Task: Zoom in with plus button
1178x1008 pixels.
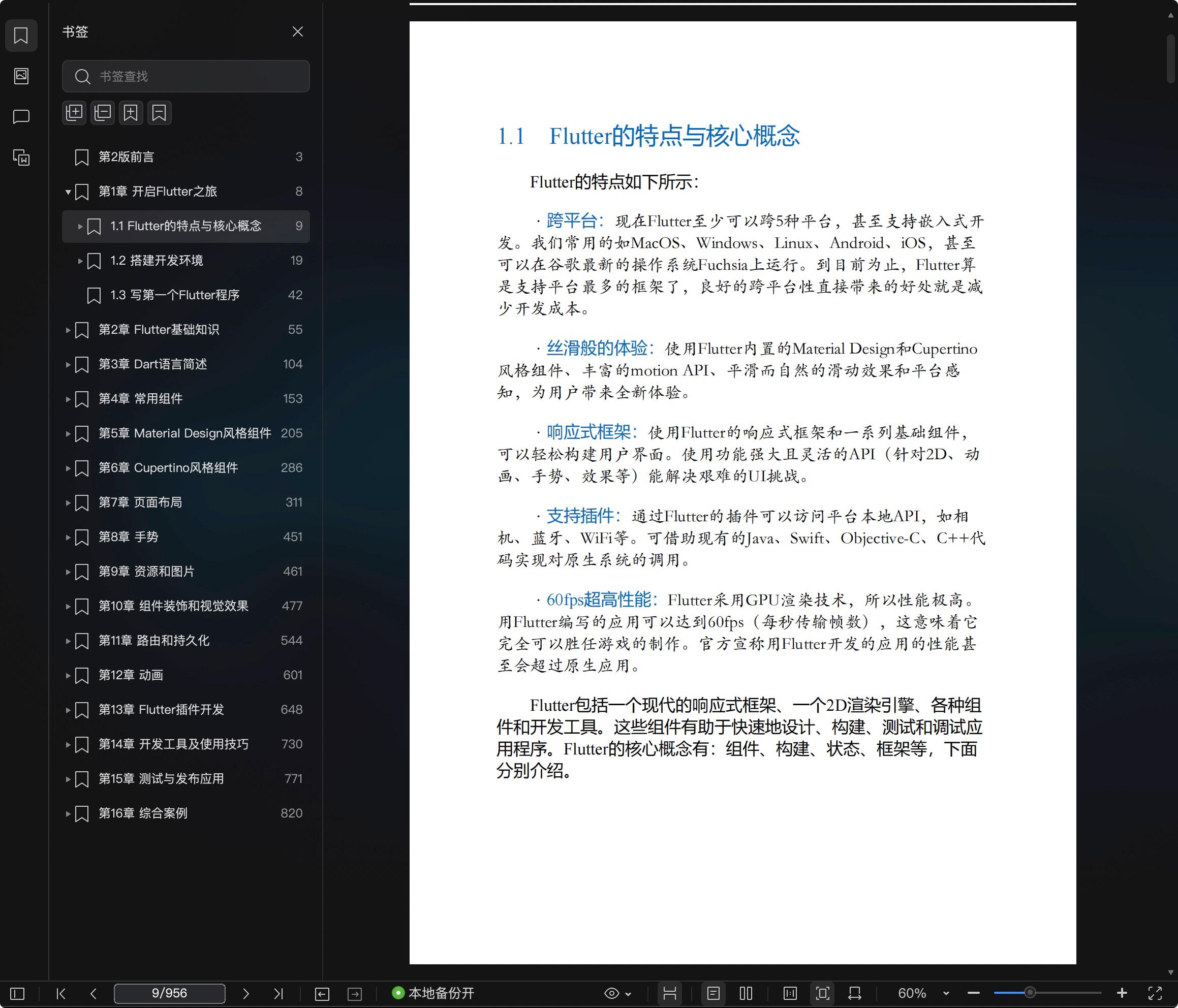Action: pos(1122,993)
